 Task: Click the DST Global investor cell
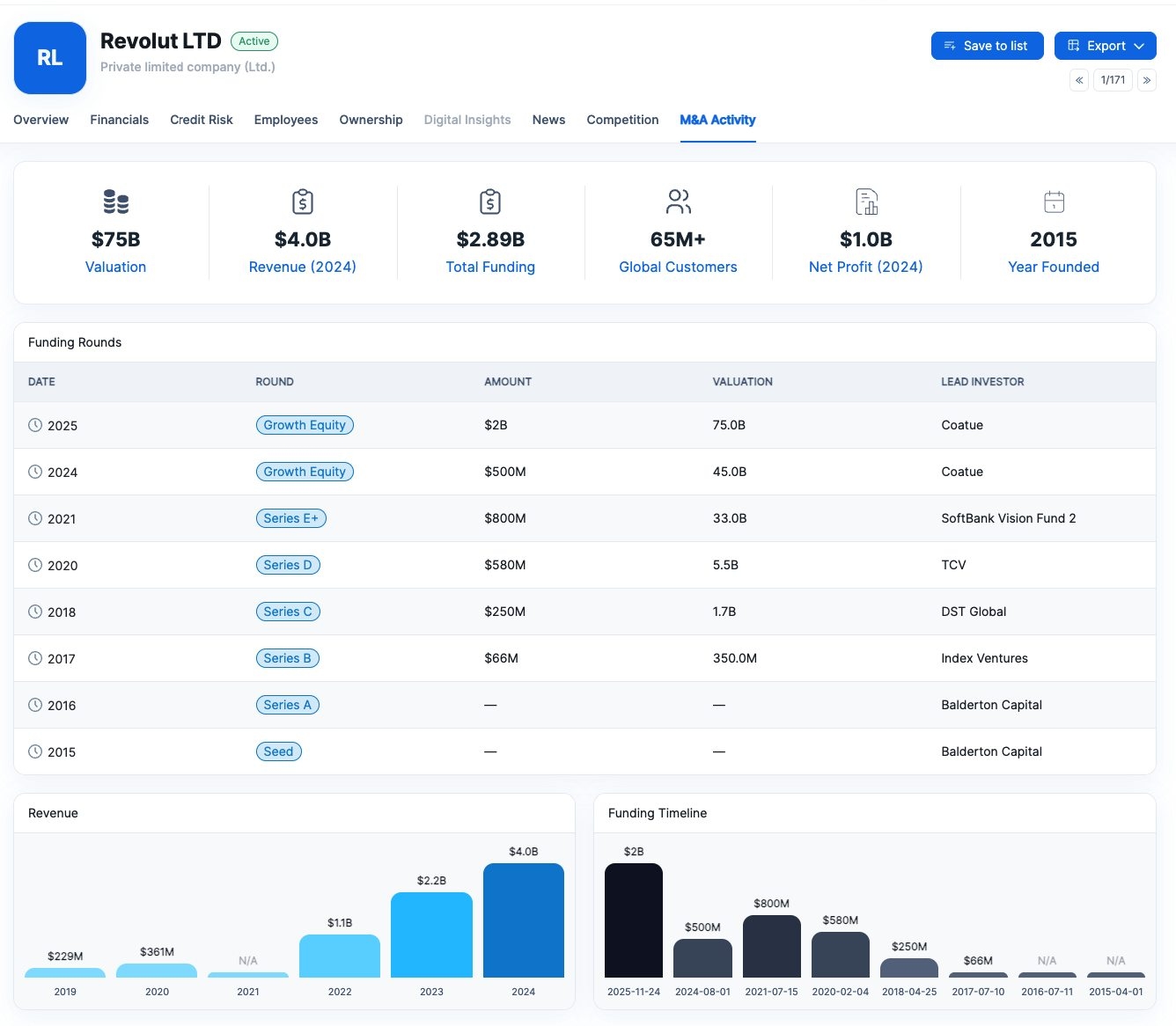974,612
